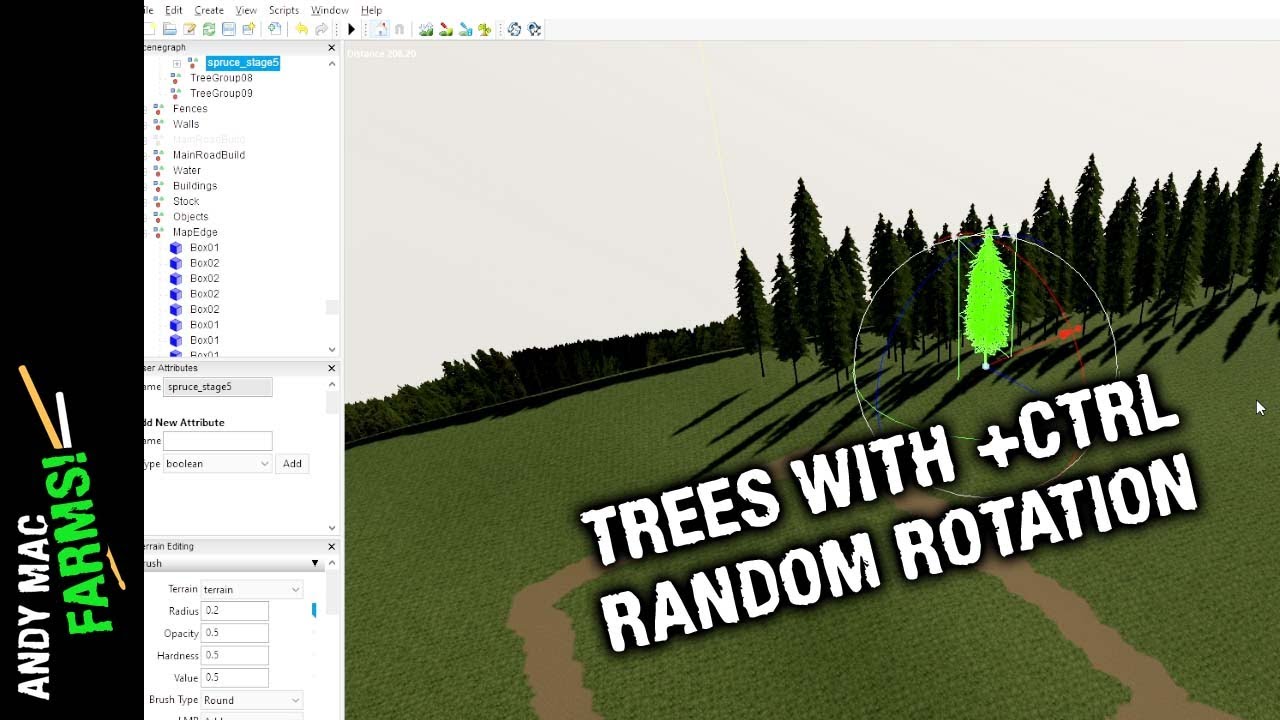Viewport: 1280px width, 720px height.
Task: Select the Fences node label
Action: tap(190, 109)
